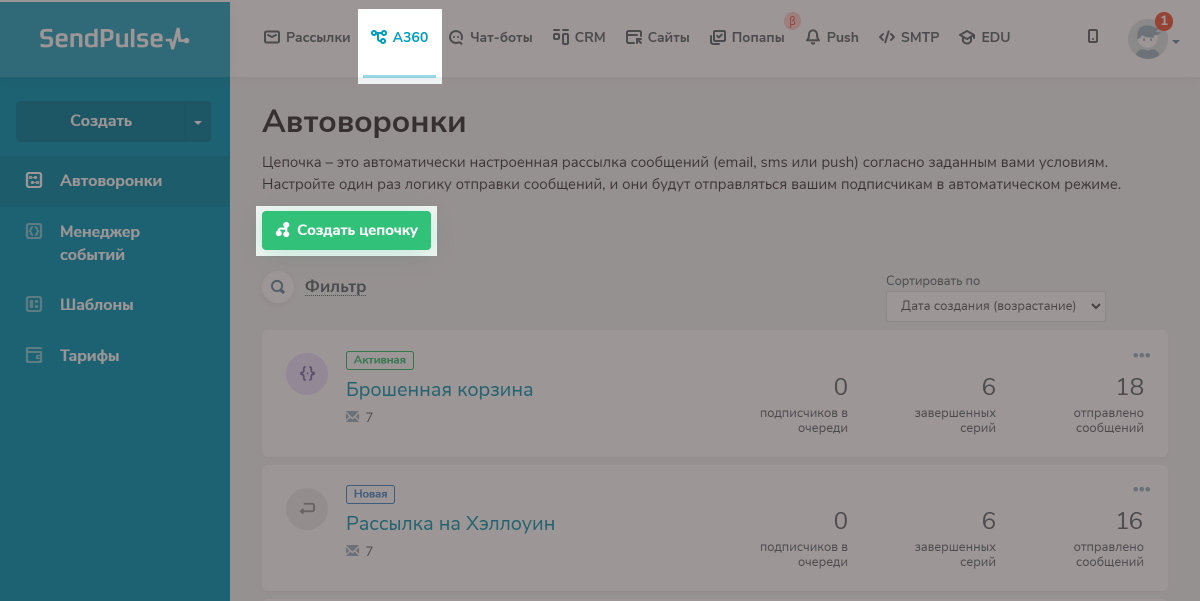Screen dimensions: 1200x601
Task: Open three-dots menu for Рассылка на Хэллоуин
Action: tap(1141, 489)
